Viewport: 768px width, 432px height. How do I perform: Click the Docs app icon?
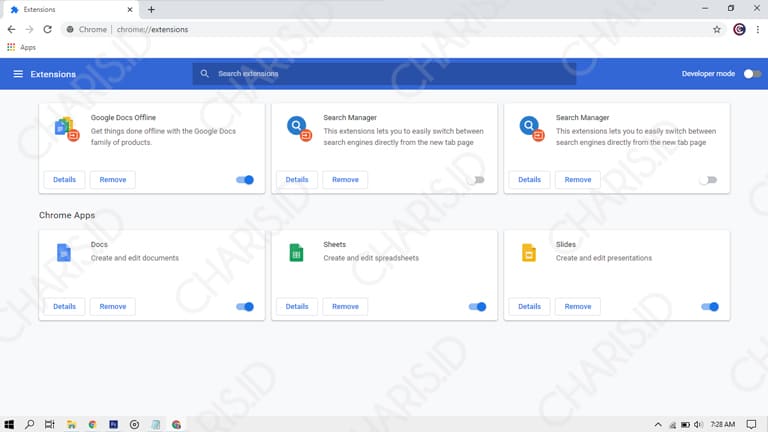pyautogui.click(x=64, y=253)
